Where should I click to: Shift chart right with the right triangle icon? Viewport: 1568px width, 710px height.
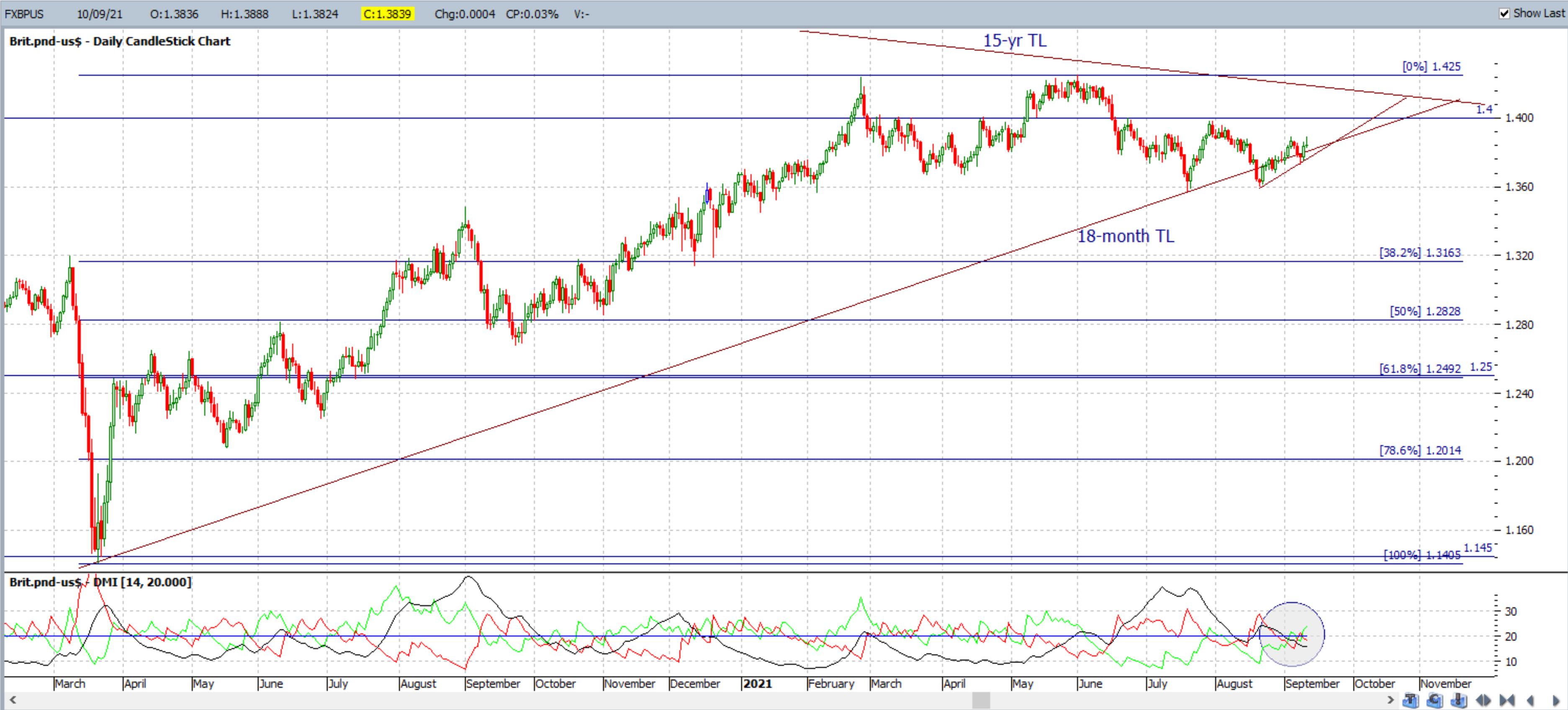1556,701
